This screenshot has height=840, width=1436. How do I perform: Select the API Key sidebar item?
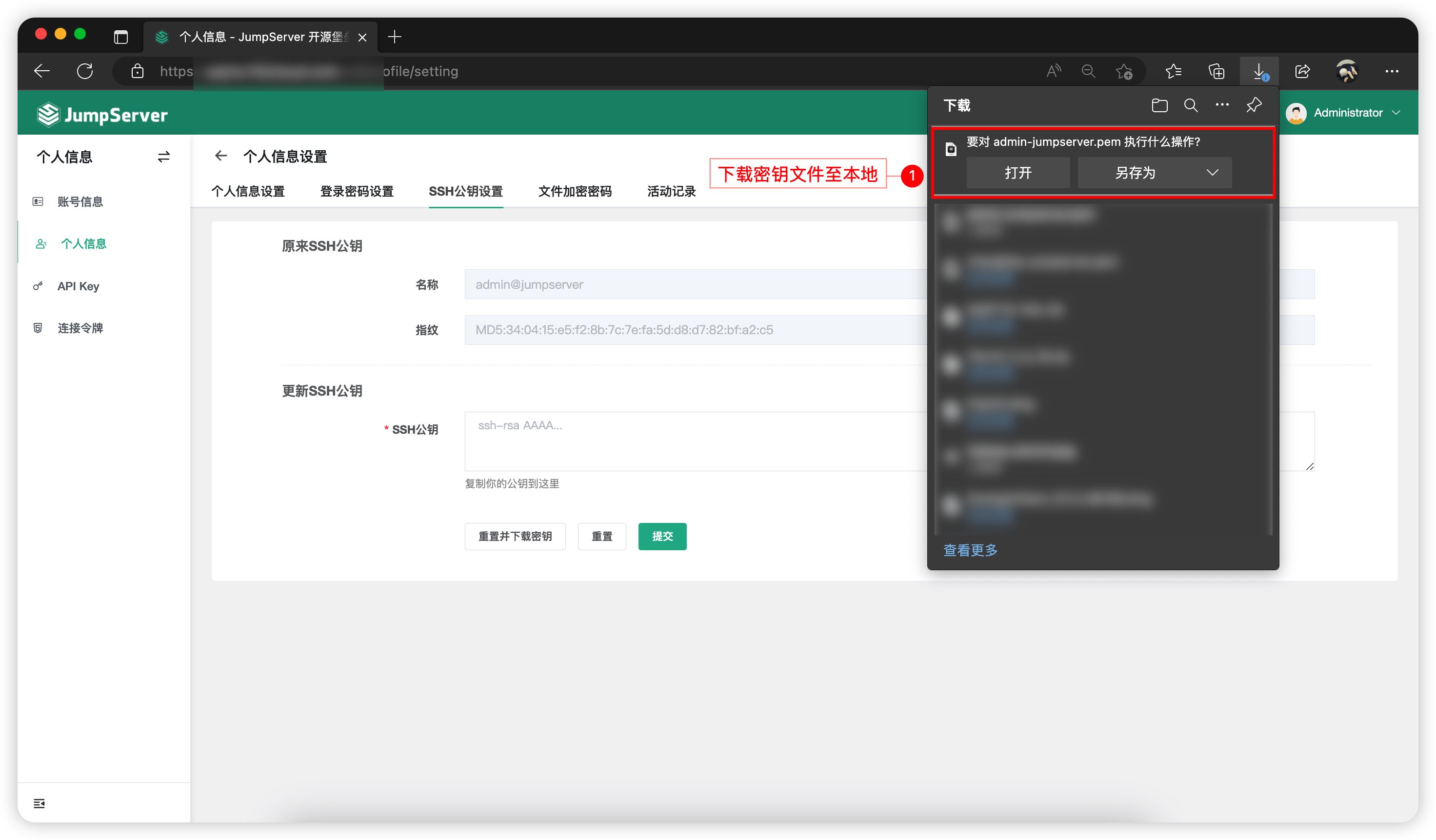click(x=78, y=286)
